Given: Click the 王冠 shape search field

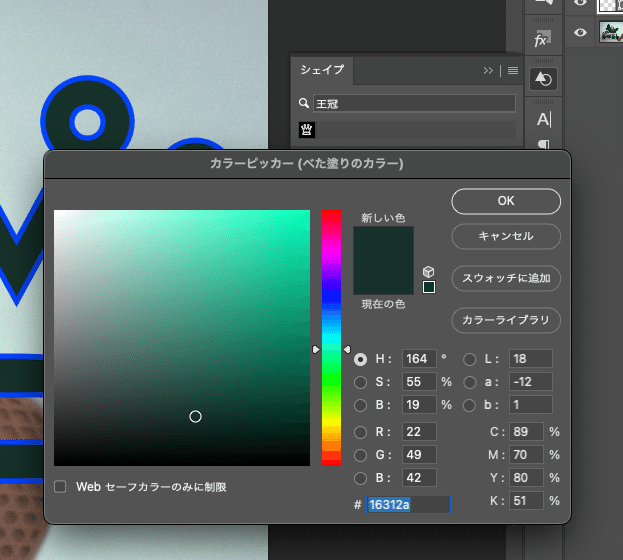Looking at the screenshot, I should [x=414, y=104].
